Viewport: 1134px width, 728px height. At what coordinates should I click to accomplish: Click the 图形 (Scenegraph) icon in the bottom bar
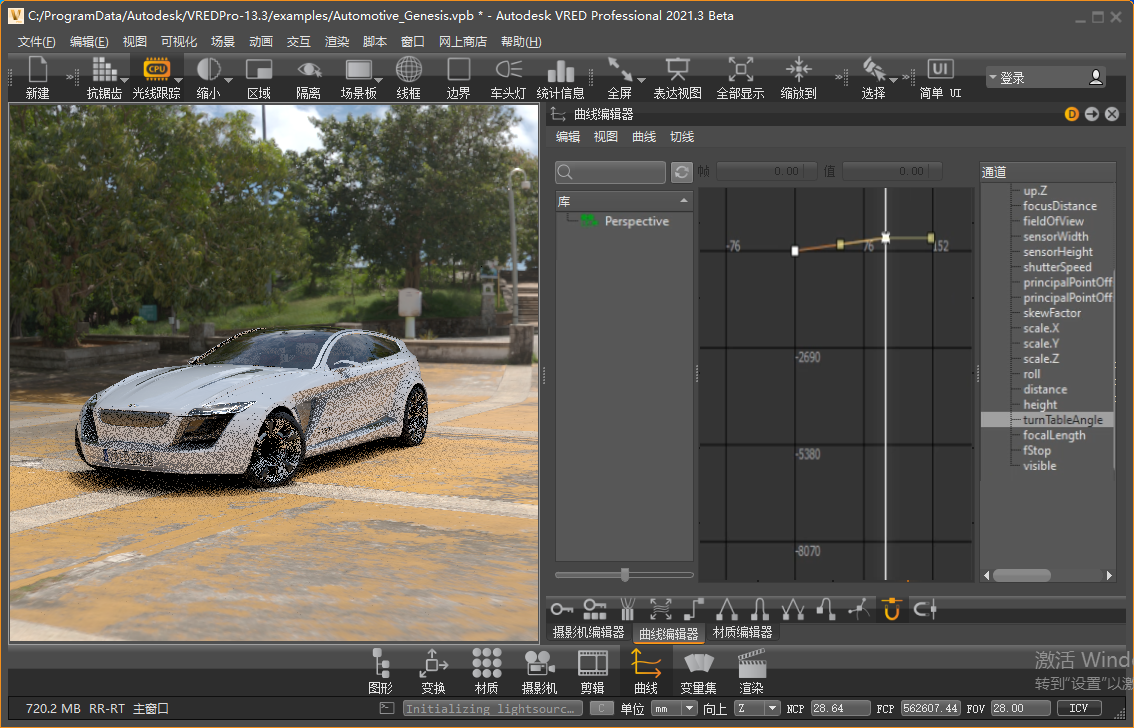pos(380,671)
